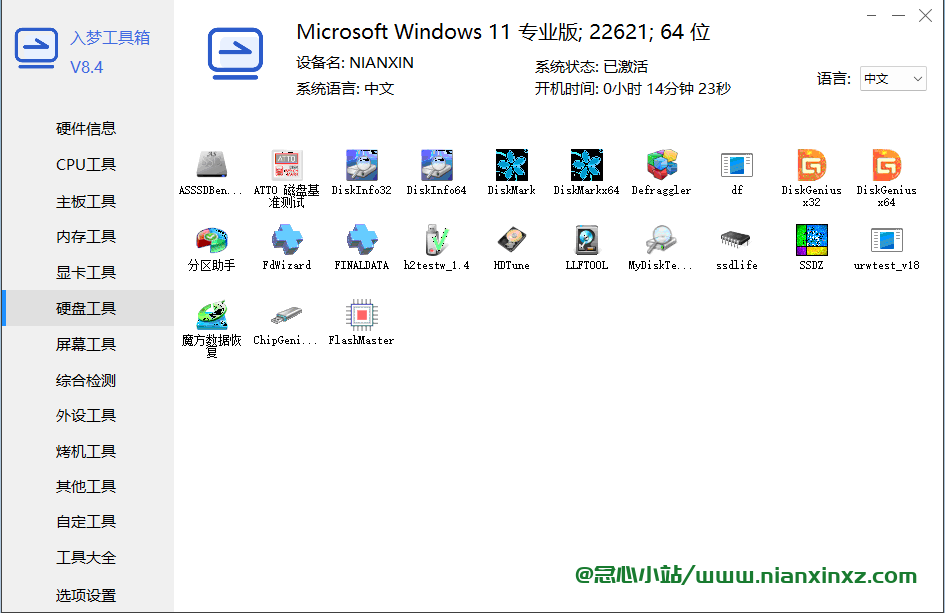Click the 开机时间 uptime text

coord(633,89)
